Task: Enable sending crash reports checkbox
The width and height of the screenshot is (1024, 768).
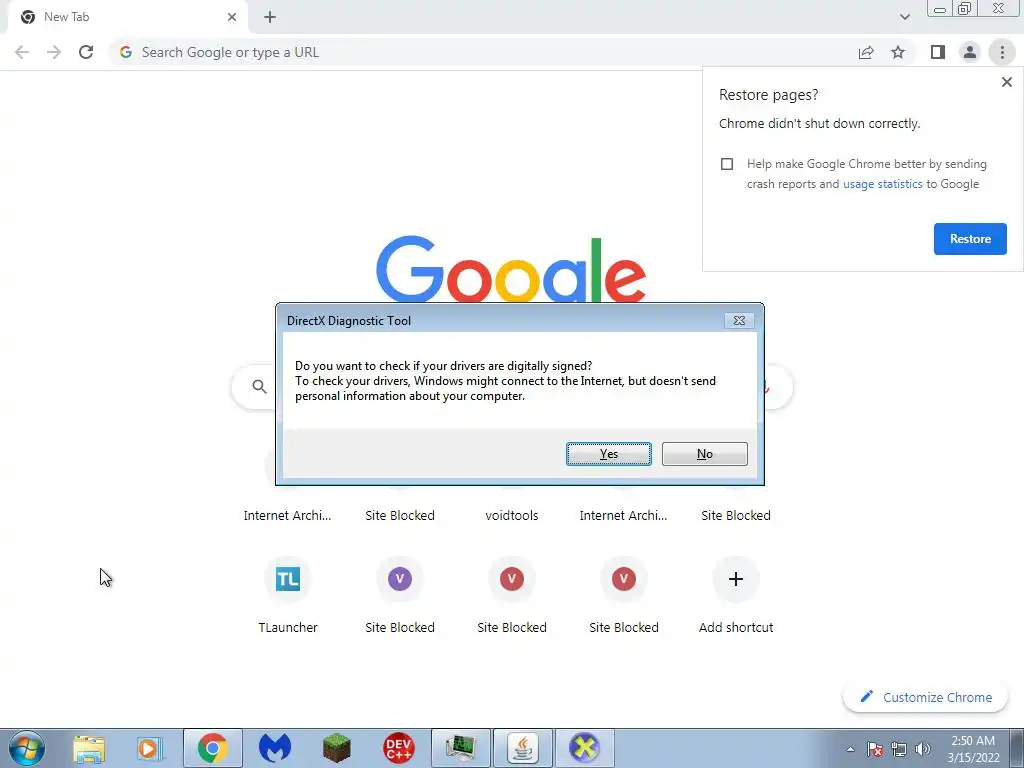Action: click(727, 164)
